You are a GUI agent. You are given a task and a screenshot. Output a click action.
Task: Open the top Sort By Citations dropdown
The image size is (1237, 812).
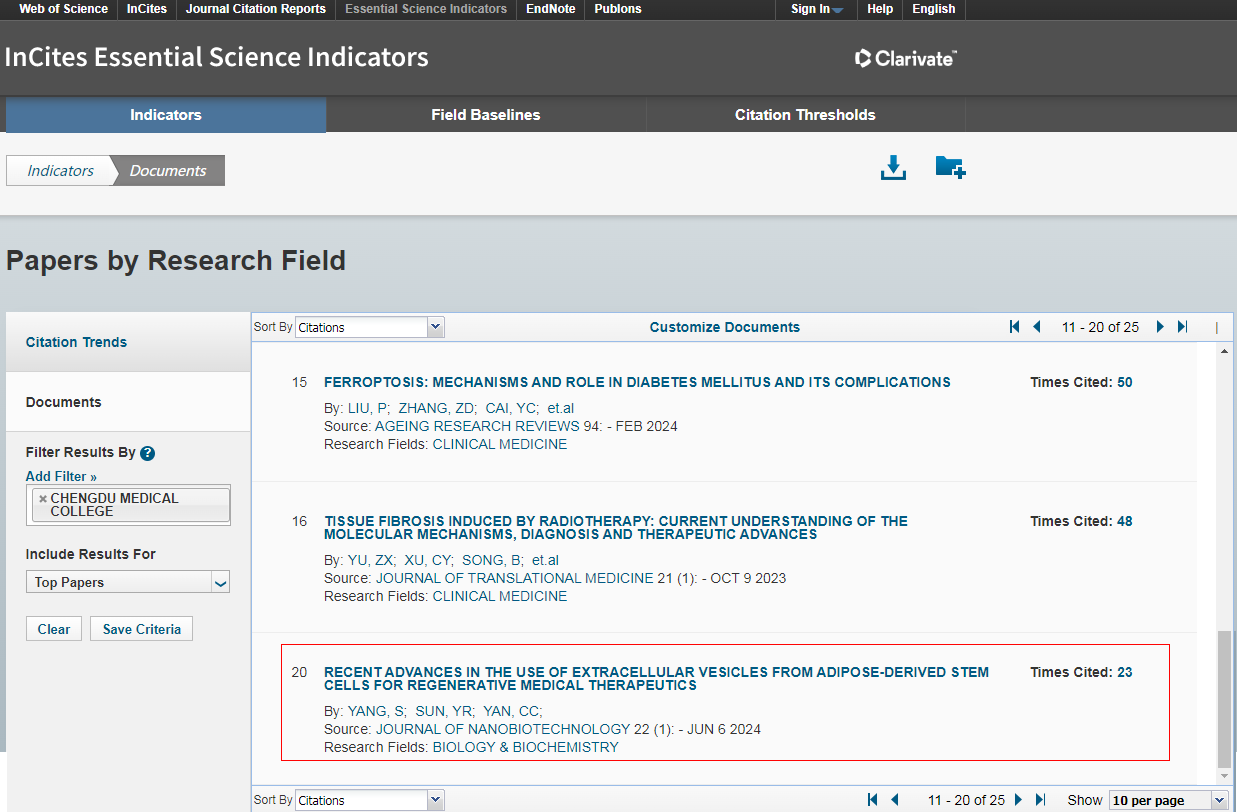pyautogui.click(x=369, y=327)
